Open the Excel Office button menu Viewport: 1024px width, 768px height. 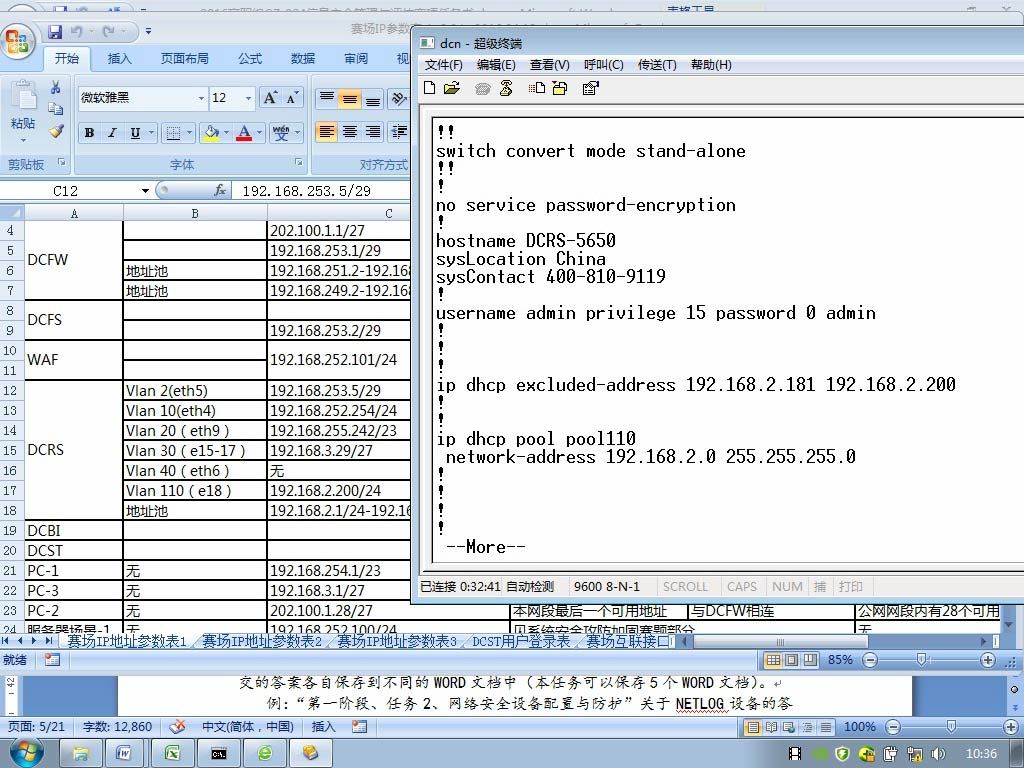[x=18, y=42]
